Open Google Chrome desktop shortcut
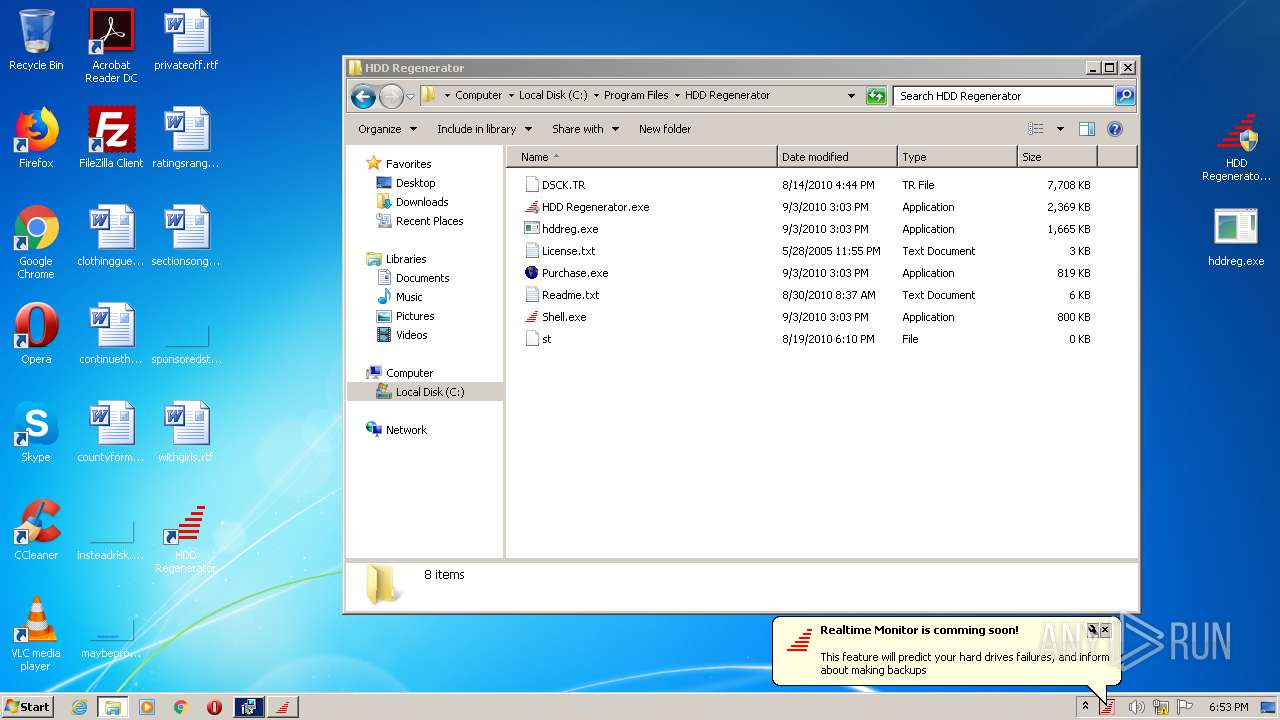This screenshot has height=720, width=1280. pyautogui.click(x=36, y=242)
